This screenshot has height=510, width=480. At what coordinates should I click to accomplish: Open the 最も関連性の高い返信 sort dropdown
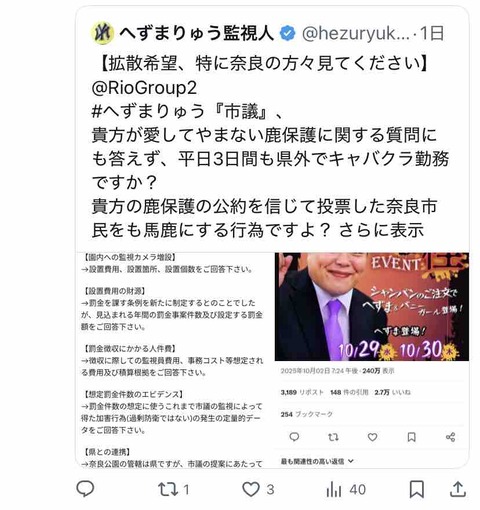point(317,461)
